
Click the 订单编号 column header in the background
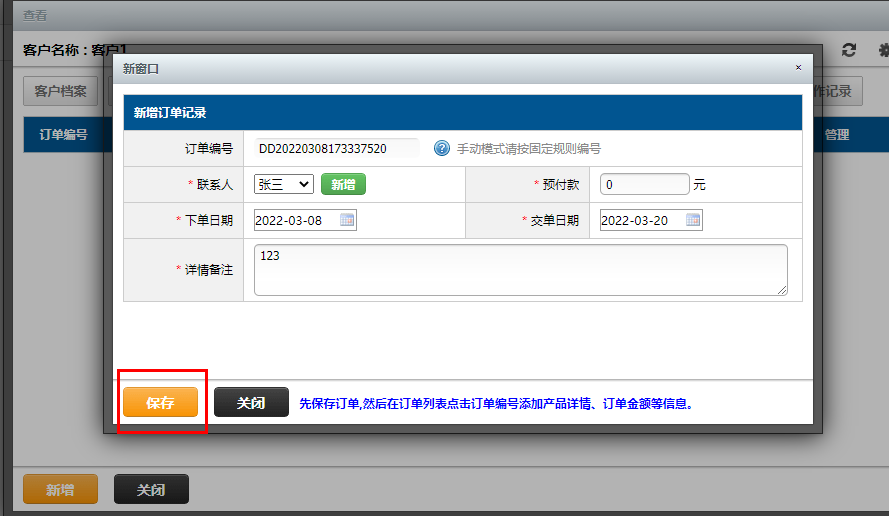(64, 135)
